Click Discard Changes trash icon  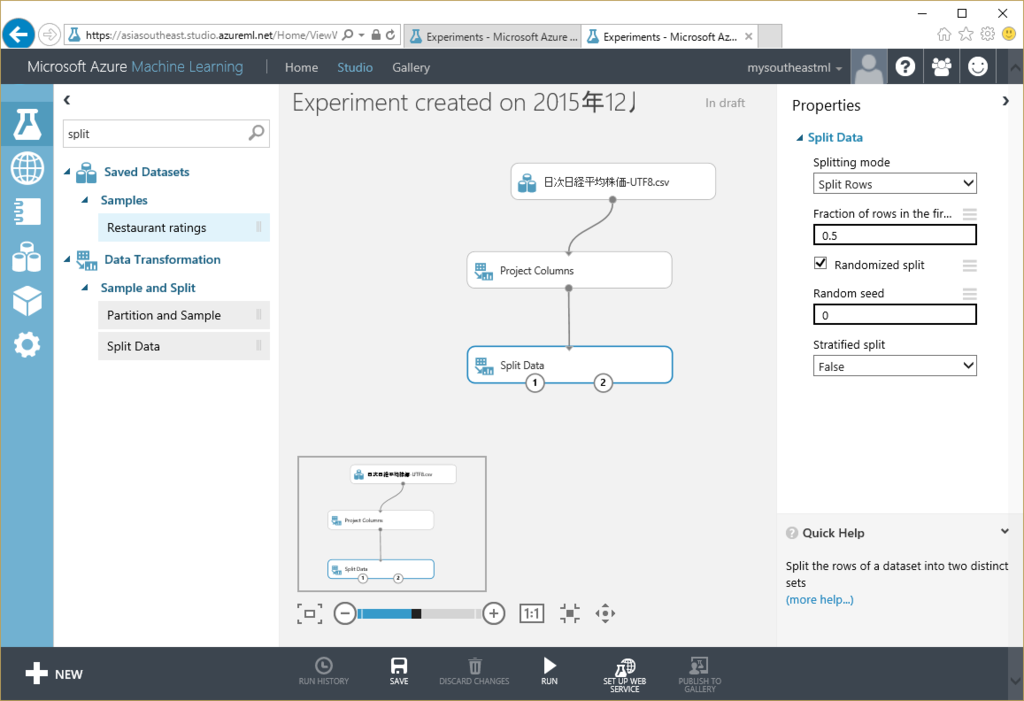click(474, 671)
